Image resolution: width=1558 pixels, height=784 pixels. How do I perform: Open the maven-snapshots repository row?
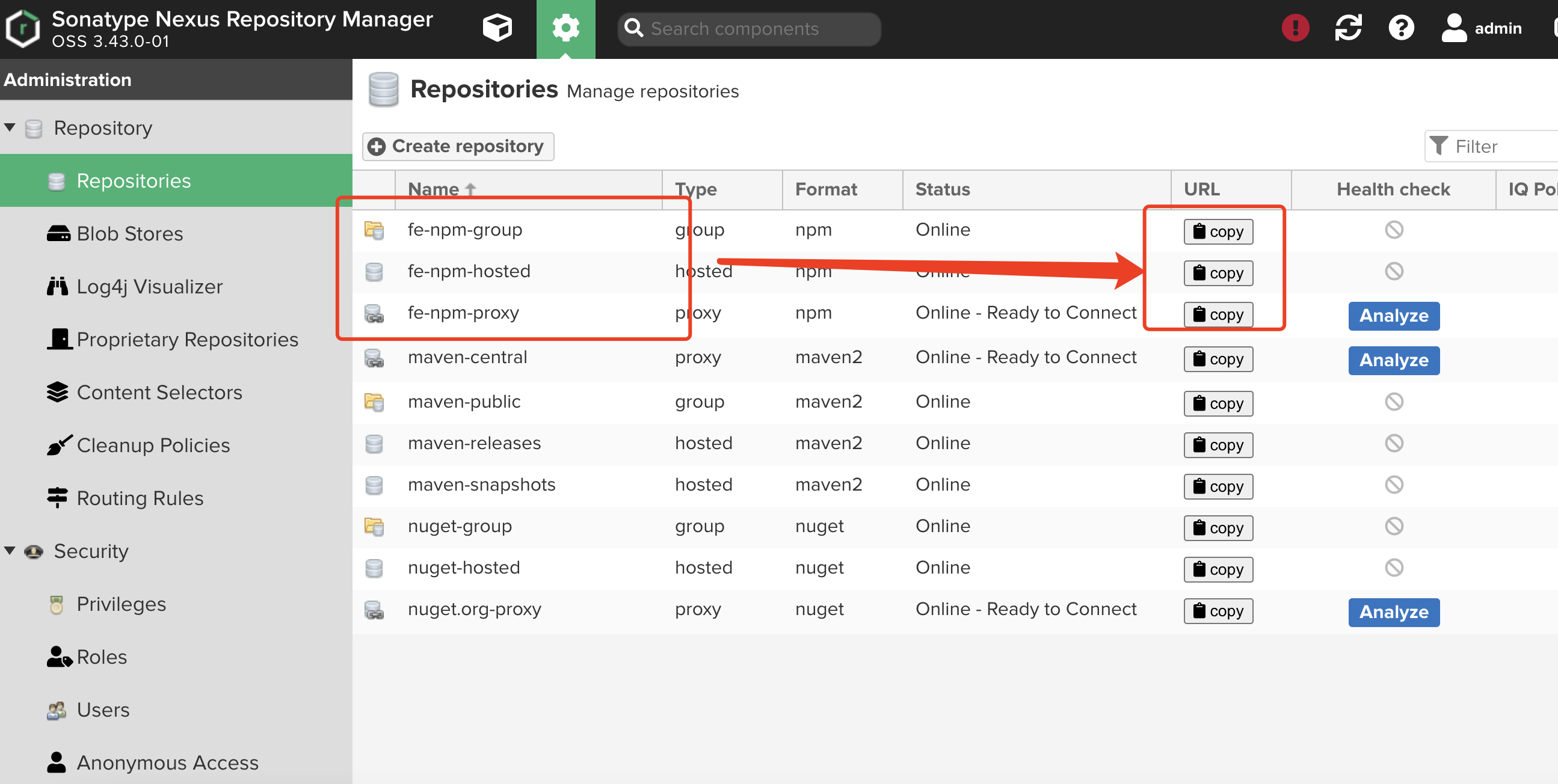click(955, 485)
